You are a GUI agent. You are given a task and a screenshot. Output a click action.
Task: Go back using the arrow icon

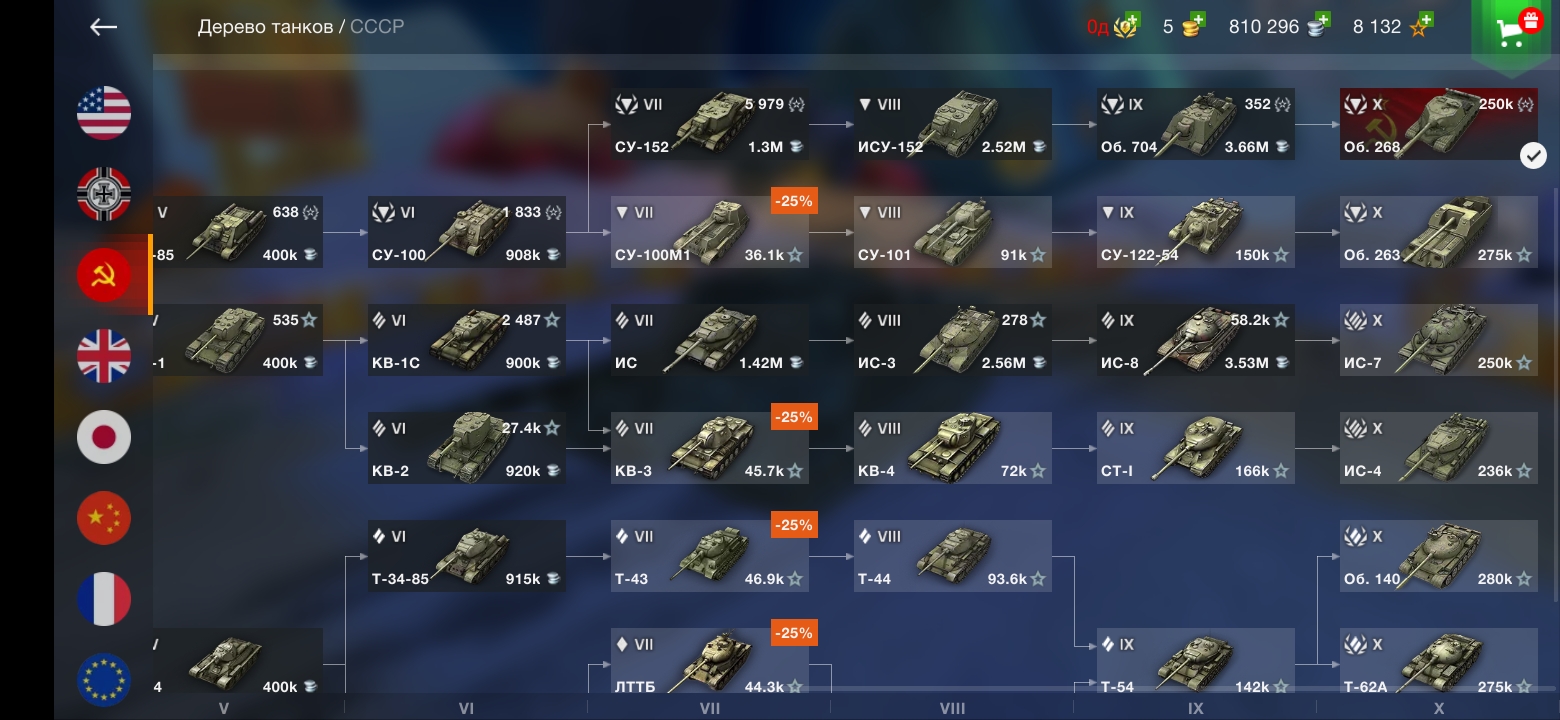(x=104, y=27)
